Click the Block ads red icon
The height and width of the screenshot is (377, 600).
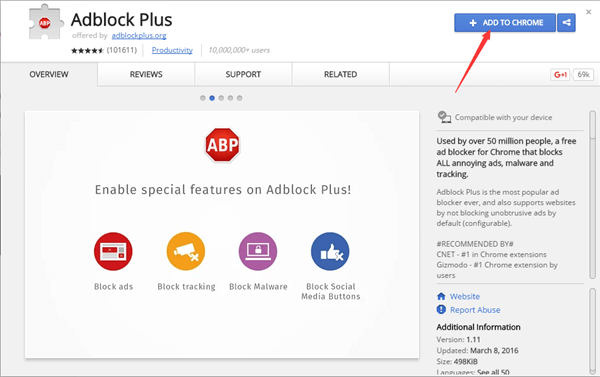click(113, 251)
